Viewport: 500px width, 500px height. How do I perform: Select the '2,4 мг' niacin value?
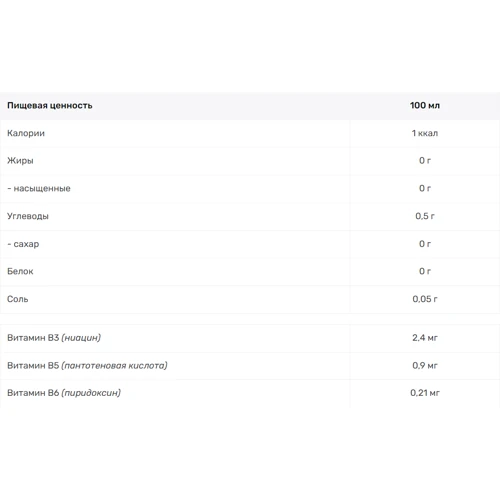coord(425,338)
